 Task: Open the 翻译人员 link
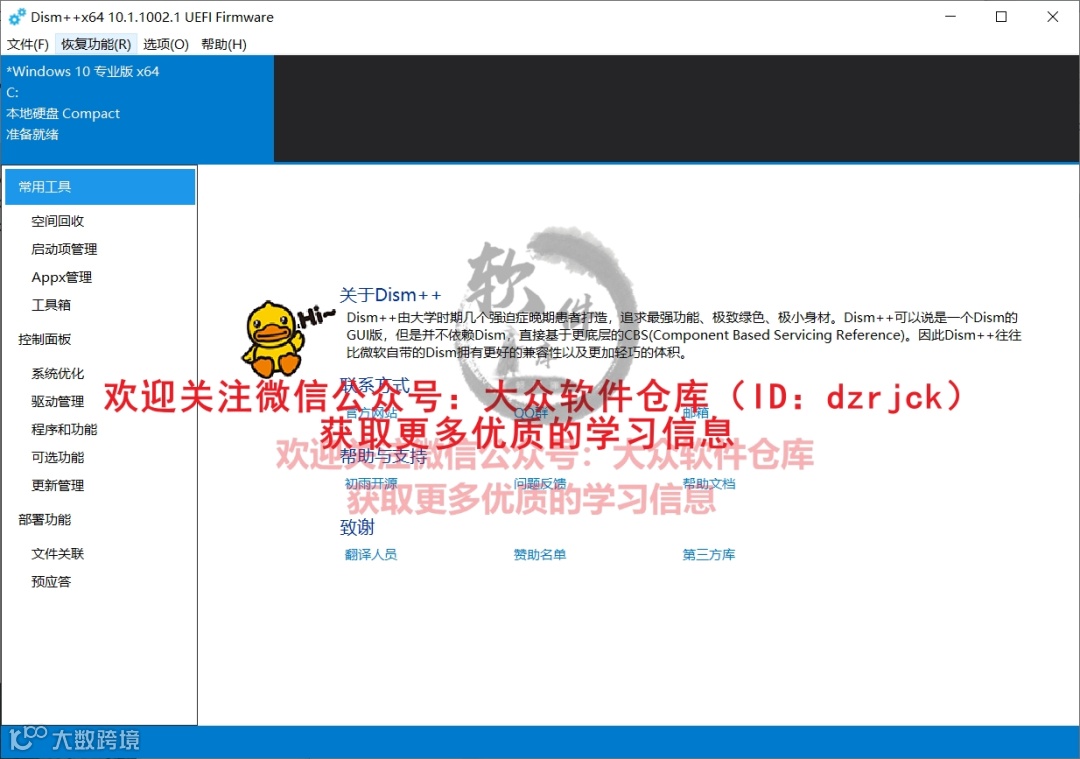point(371,555)
